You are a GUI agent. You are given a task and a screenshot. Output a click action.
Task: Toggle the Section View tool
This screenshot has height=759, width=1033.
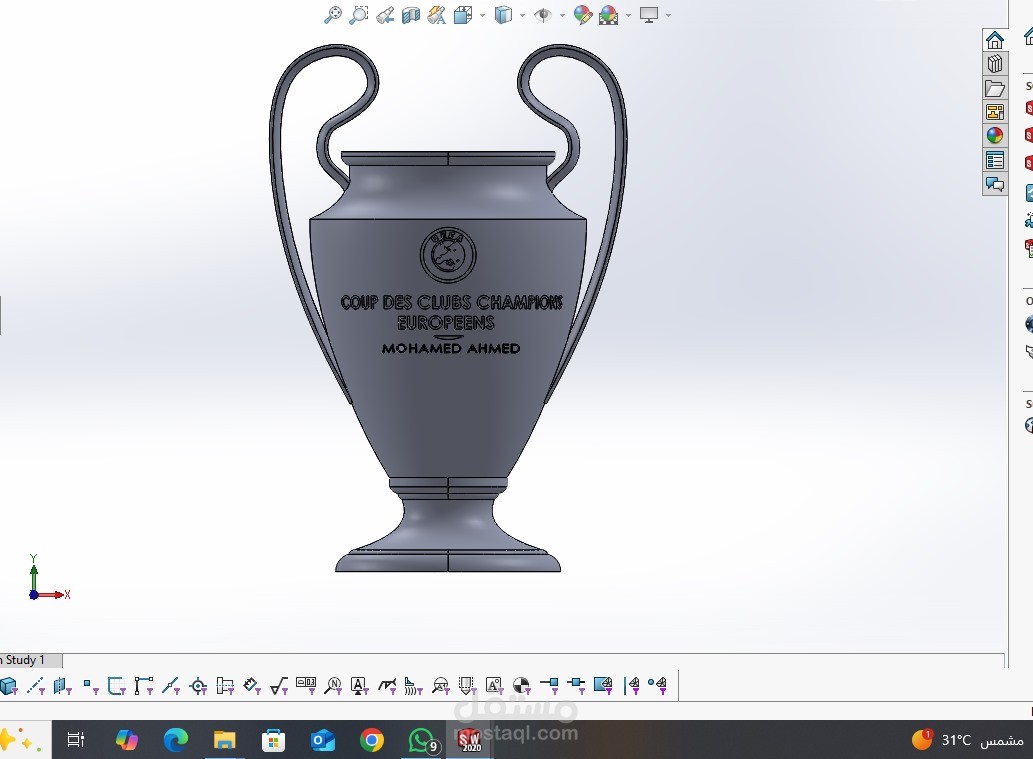pos(411,14)
